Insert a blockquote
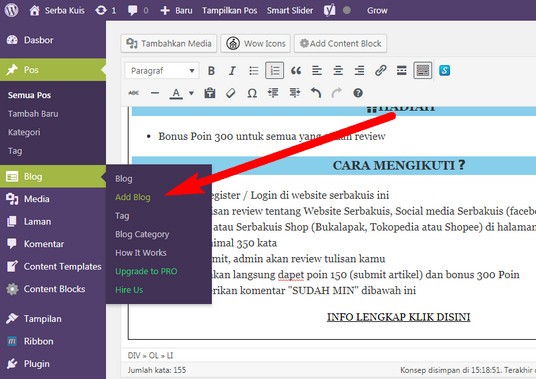 (x=296, y=71)
